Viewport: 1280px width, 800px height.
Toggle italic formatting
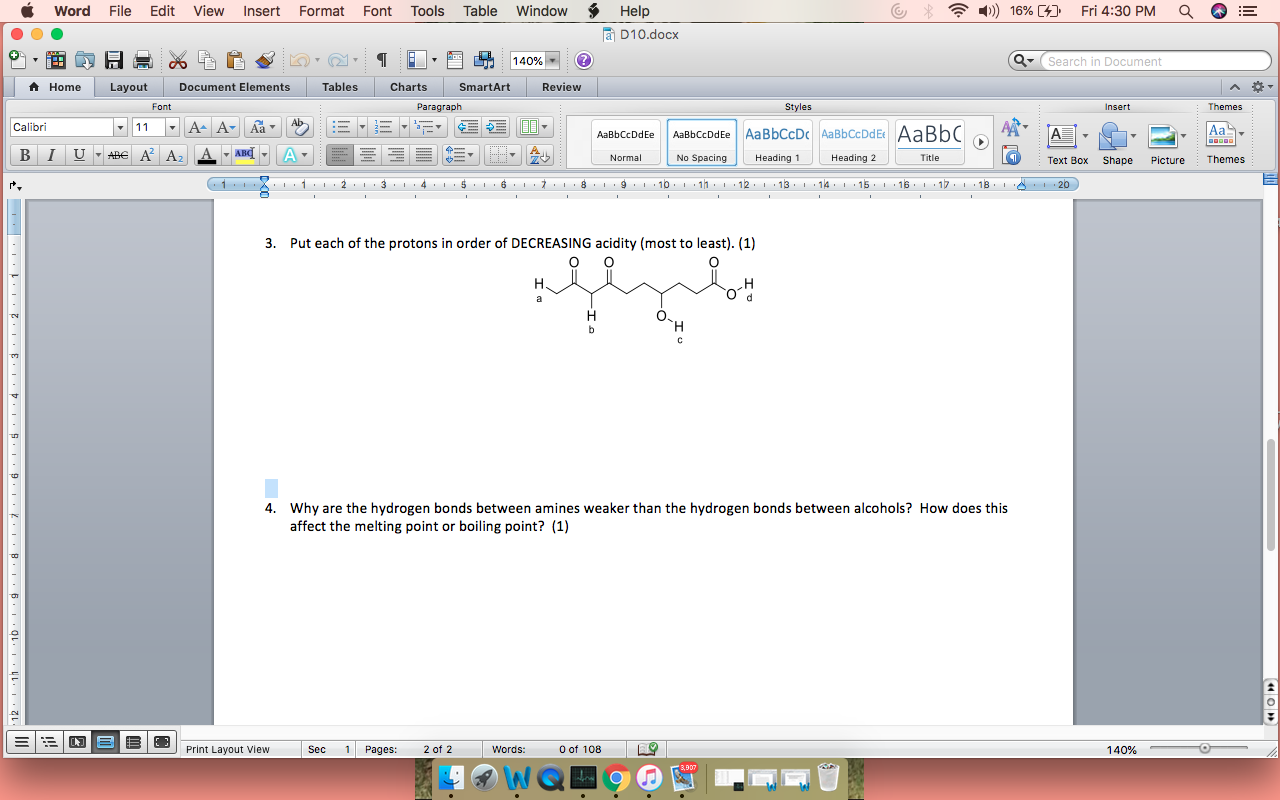point(50,155)
